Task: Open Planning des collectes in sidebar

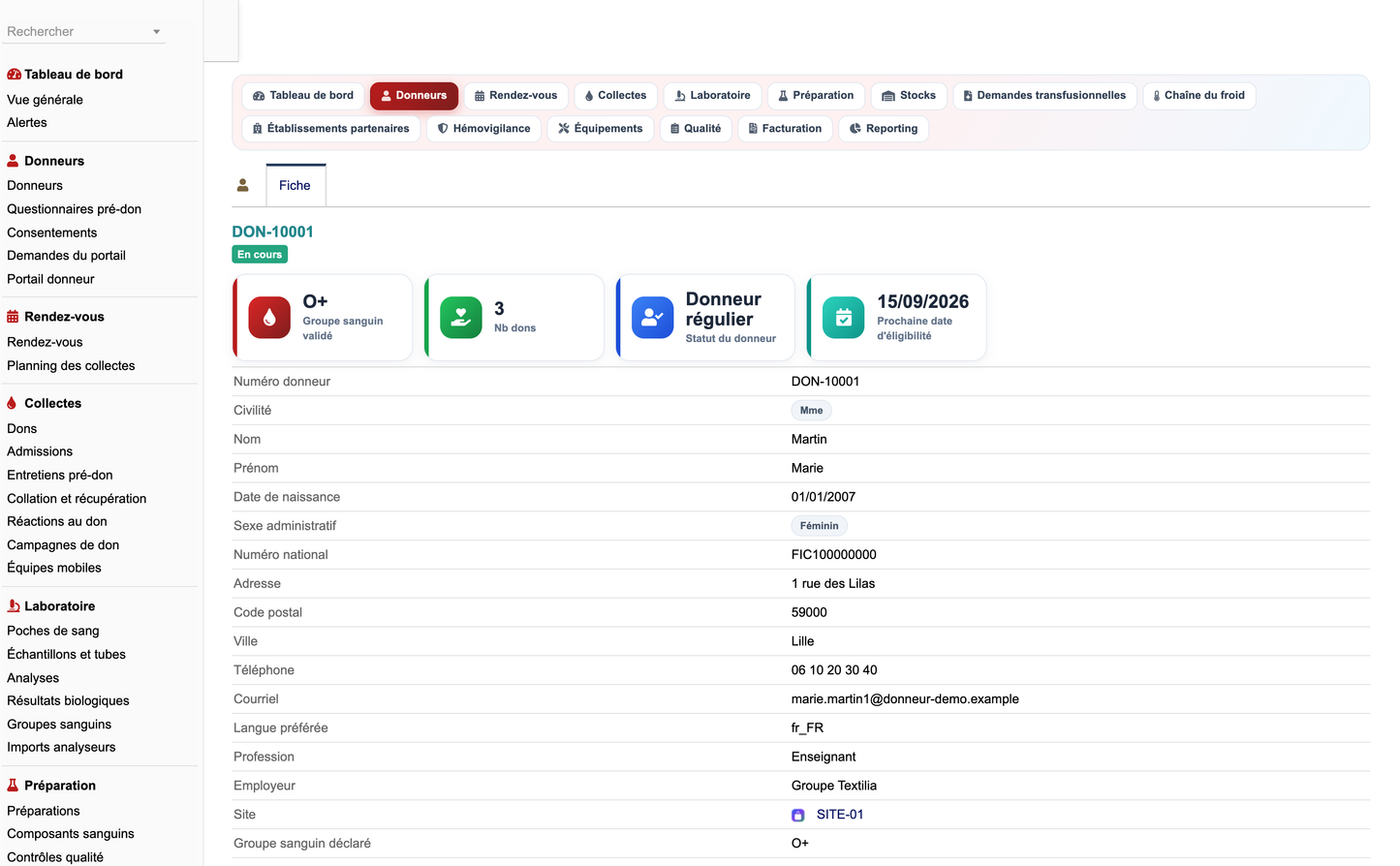Action: tap(71, 366)
